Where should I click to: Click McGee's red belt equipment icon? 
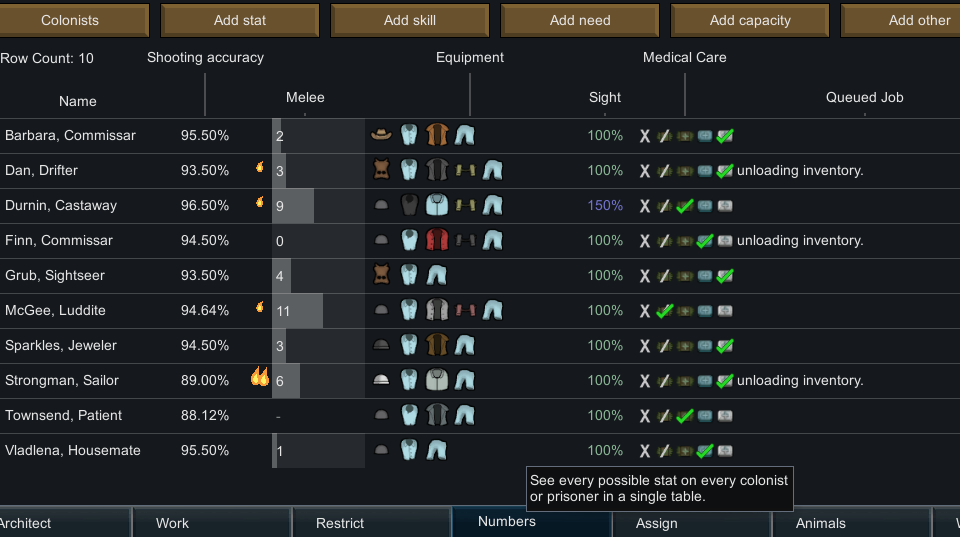[x=464, y=310]
